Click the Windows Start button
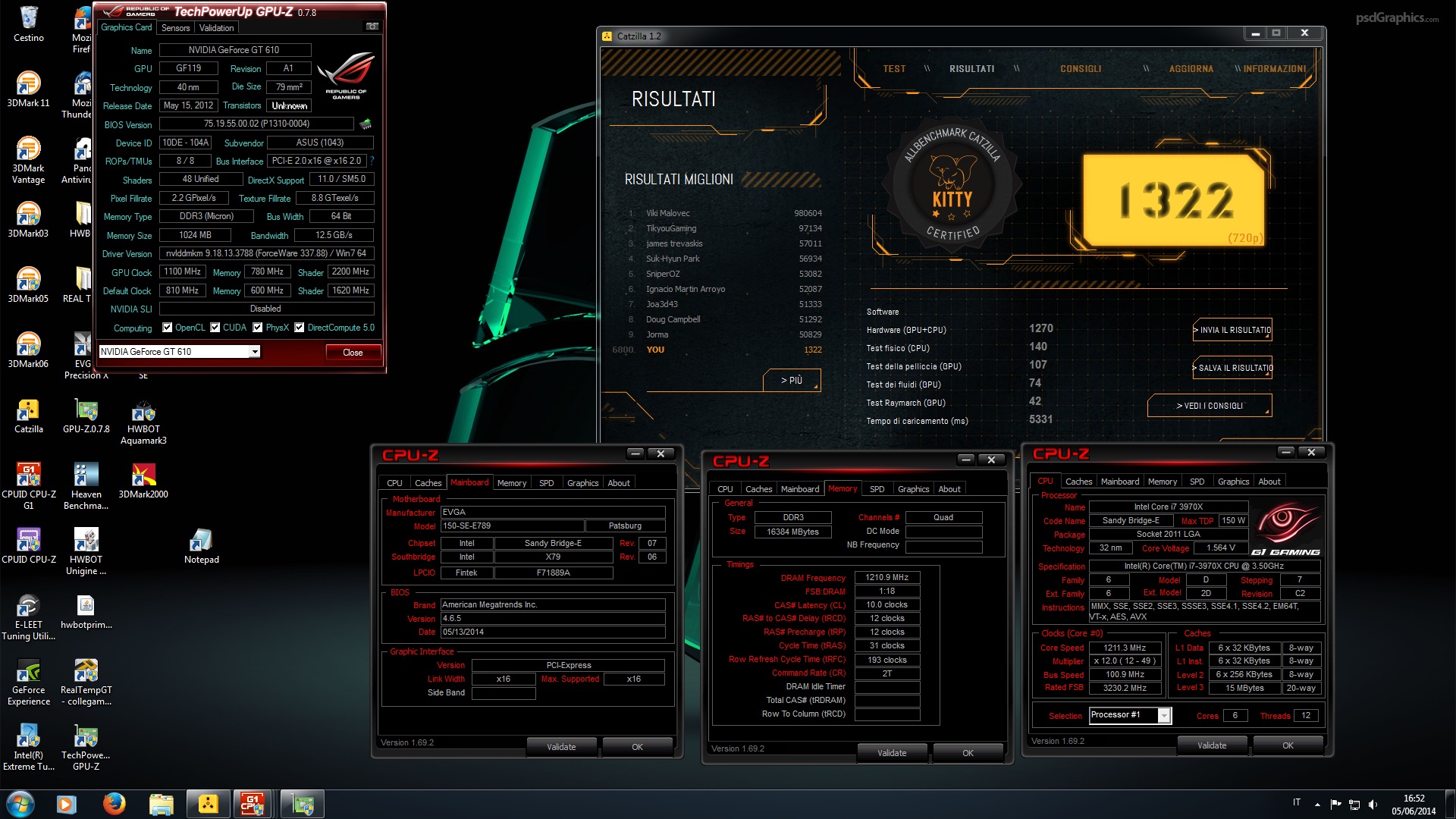The width and height of the screenshot is (1456, 819). 20,804
